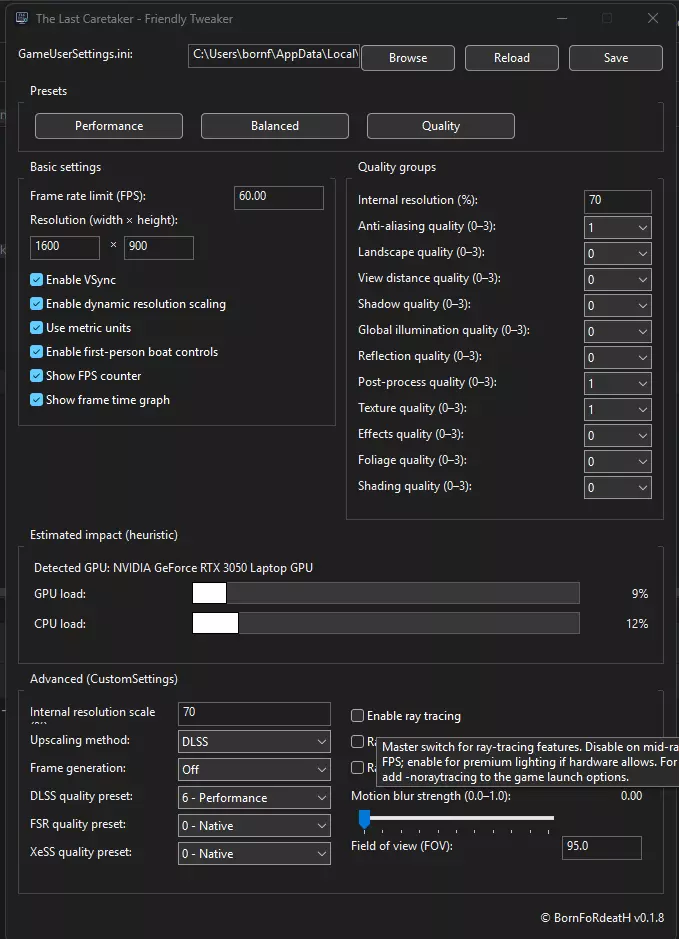Viewport: 679px width, 939px height.
Task: Apply the Performance preset
Action: tap(109, 126)
